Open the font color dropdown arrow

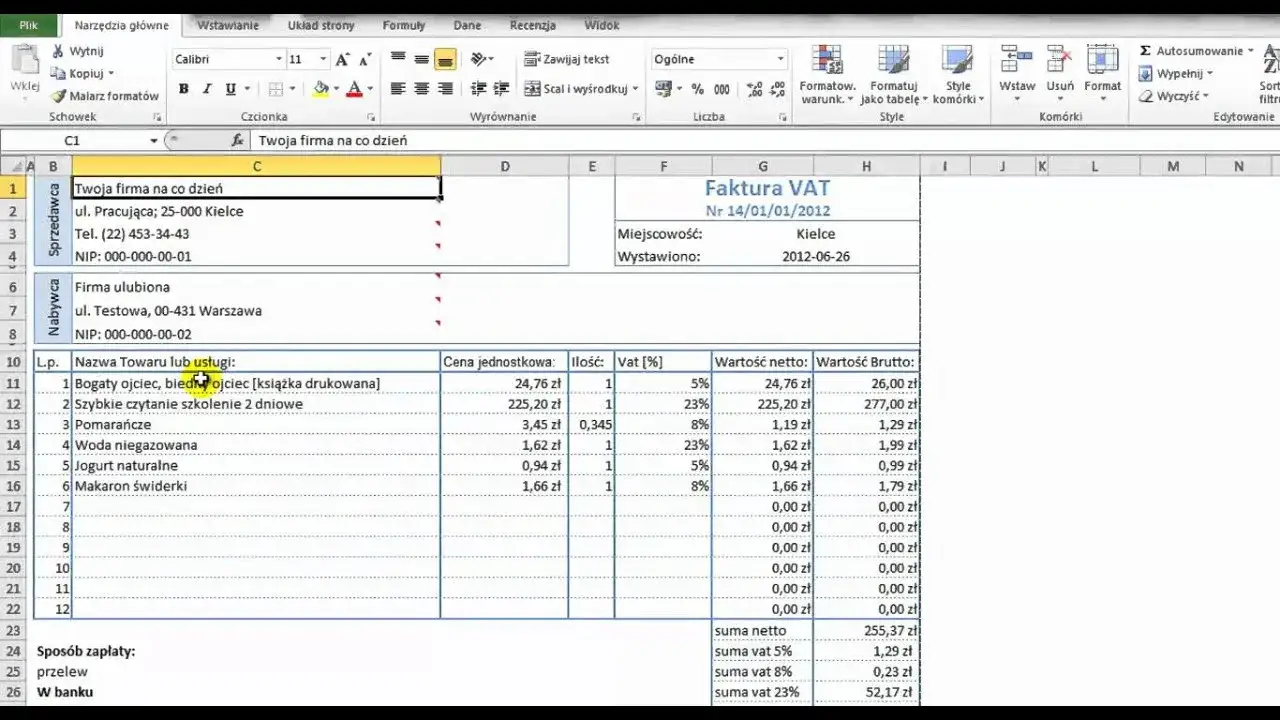[370, 89]
